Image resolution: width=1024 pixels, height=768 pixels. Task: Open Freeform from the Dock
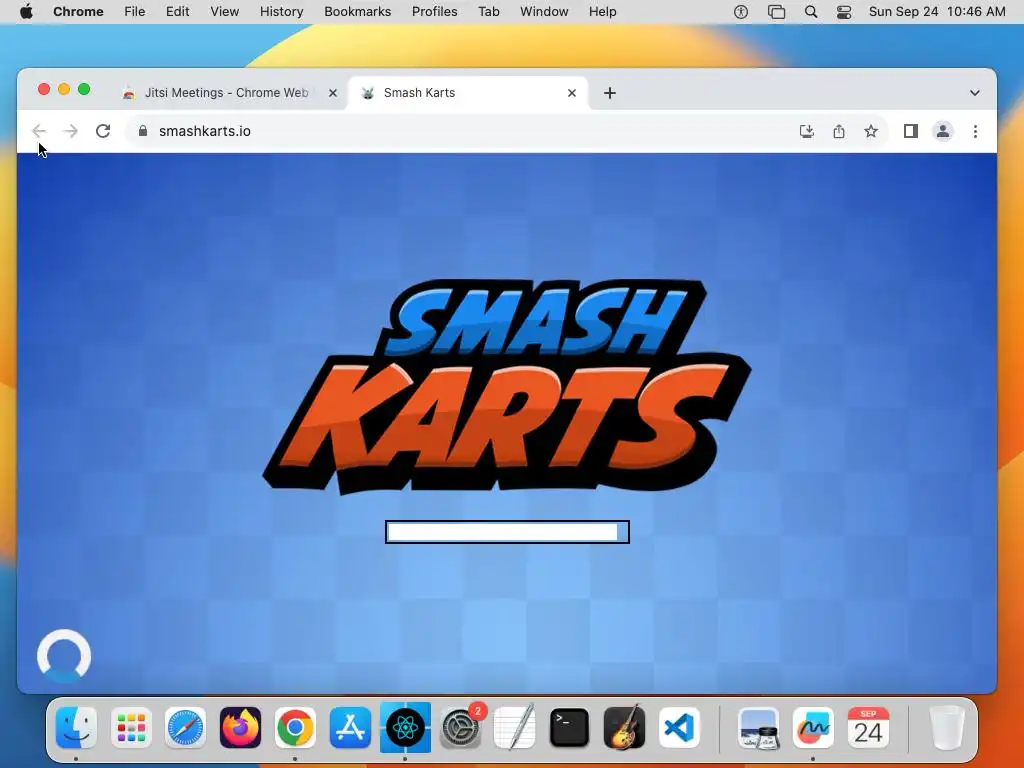pos(813,728)
